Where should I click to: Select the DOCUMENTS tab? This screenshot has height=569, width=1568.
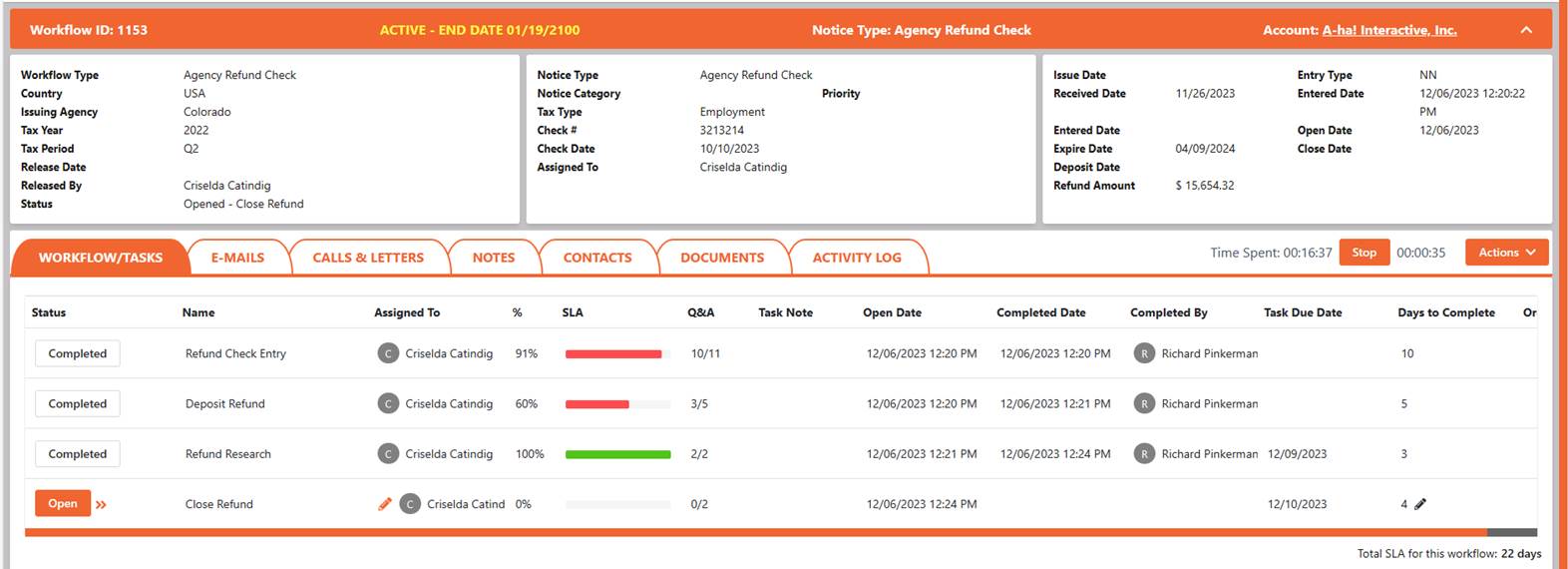pyautogui.click(x=722, y=258)
